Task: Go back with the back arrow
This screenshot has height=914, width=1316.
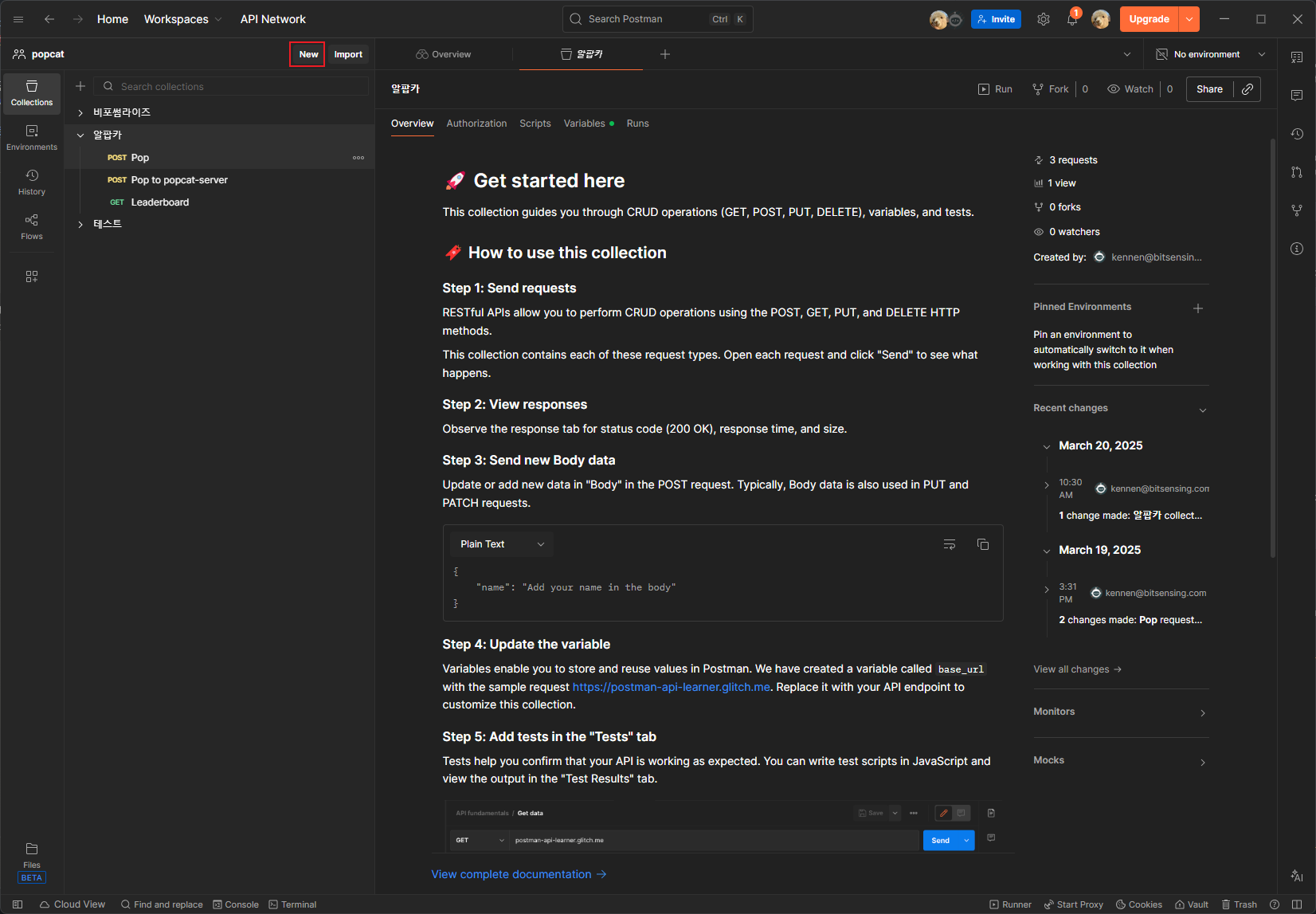Action: 49,19
